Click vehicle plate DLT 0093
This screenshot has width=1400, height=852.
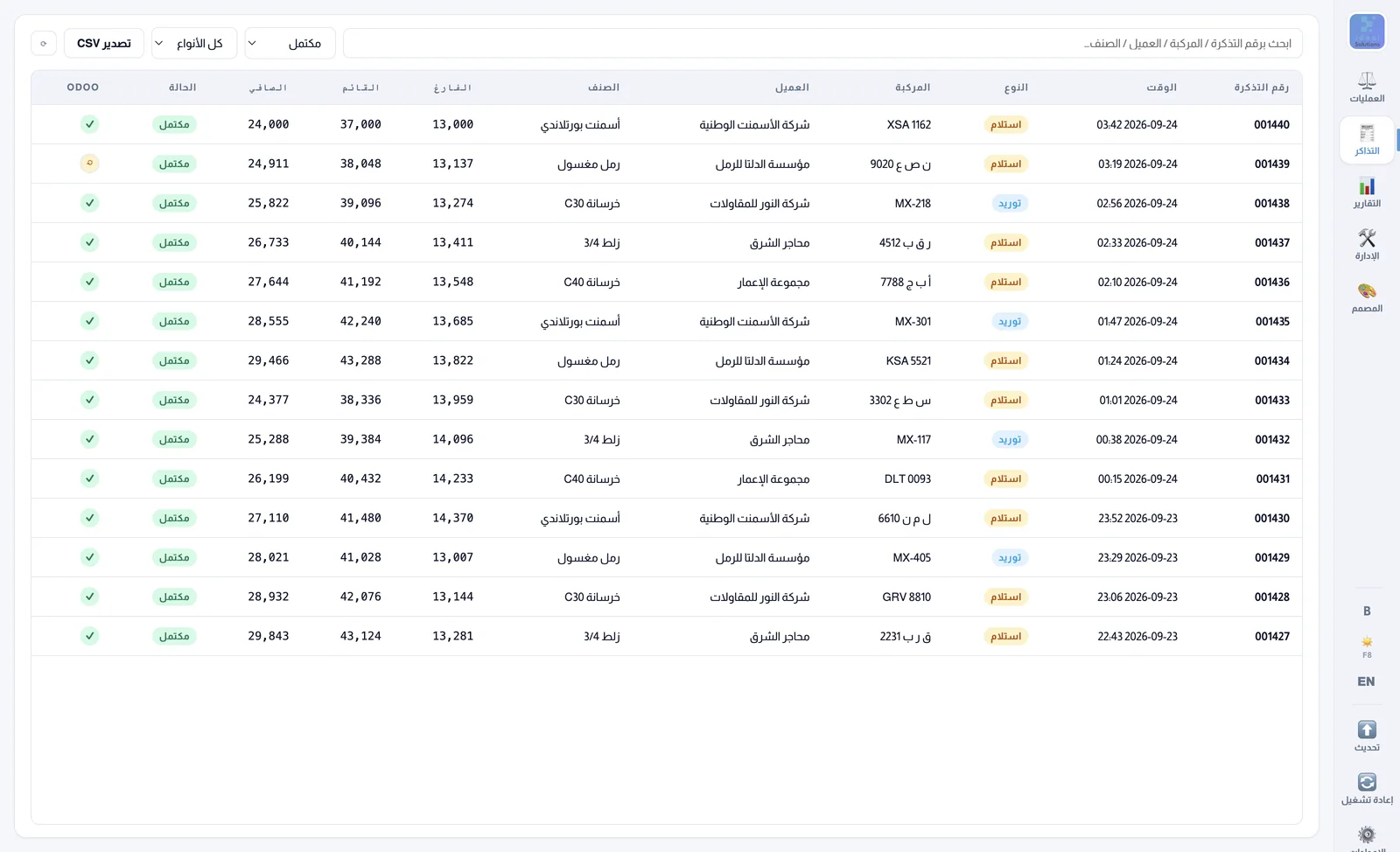point(908,478)
